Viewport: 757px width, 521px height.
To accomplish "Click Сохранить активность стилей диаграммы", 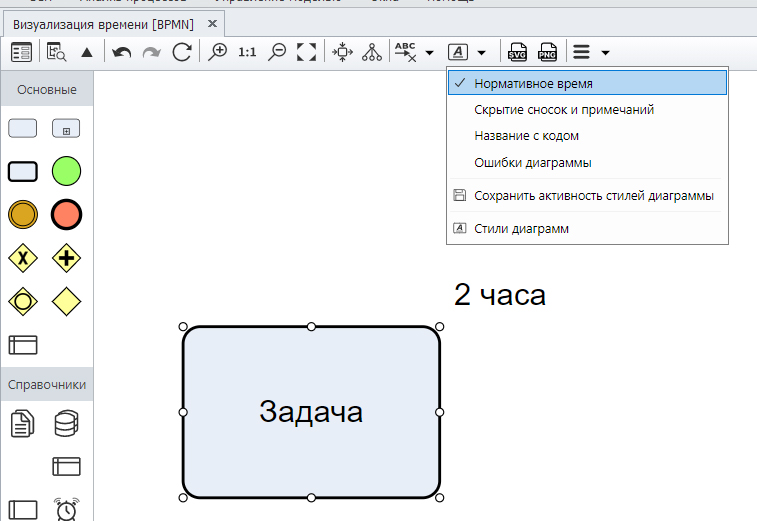I will point(593,195).
